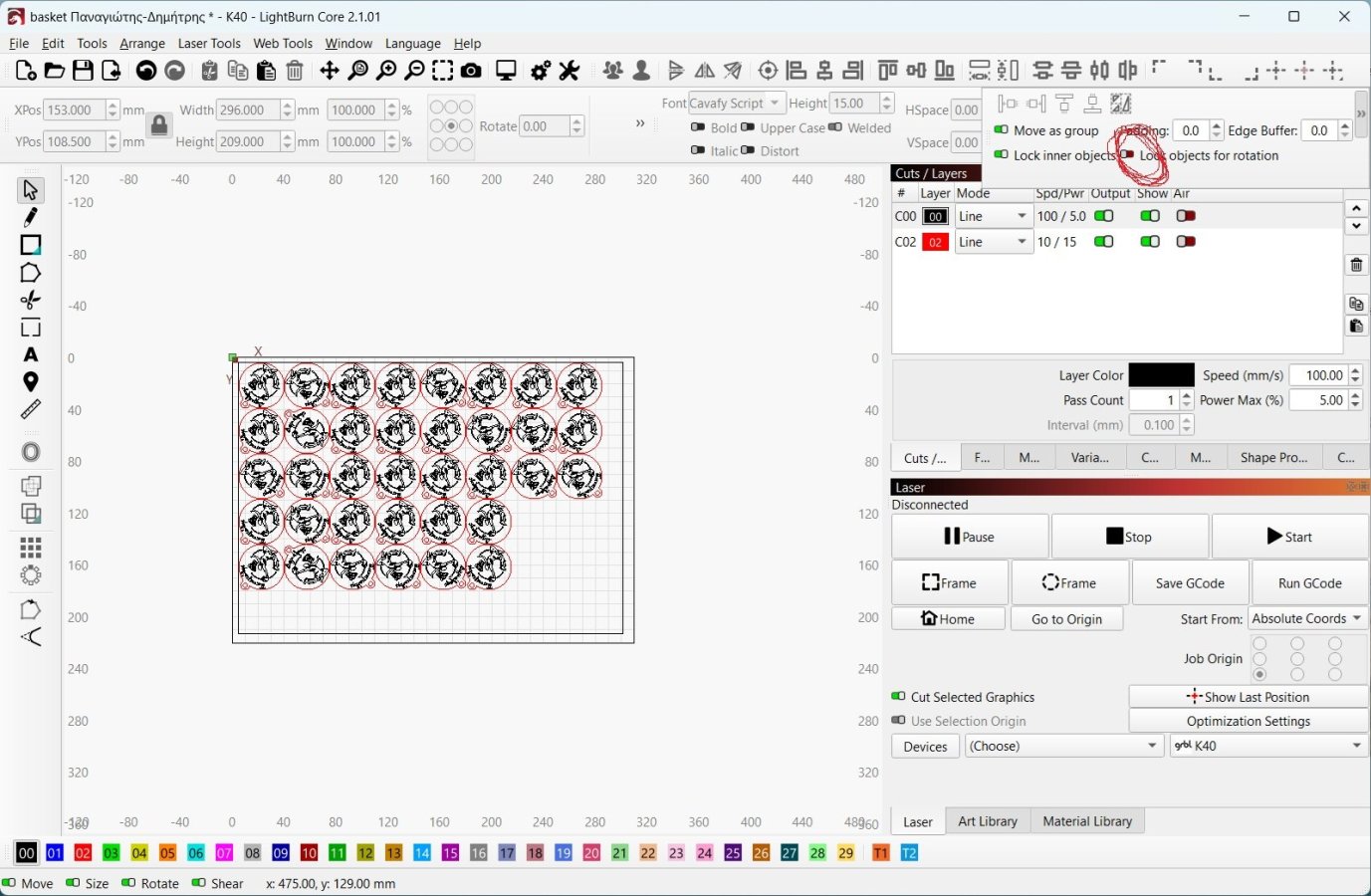Open the Laser Tools menu
1371x896 pixels.
point(209,43)
